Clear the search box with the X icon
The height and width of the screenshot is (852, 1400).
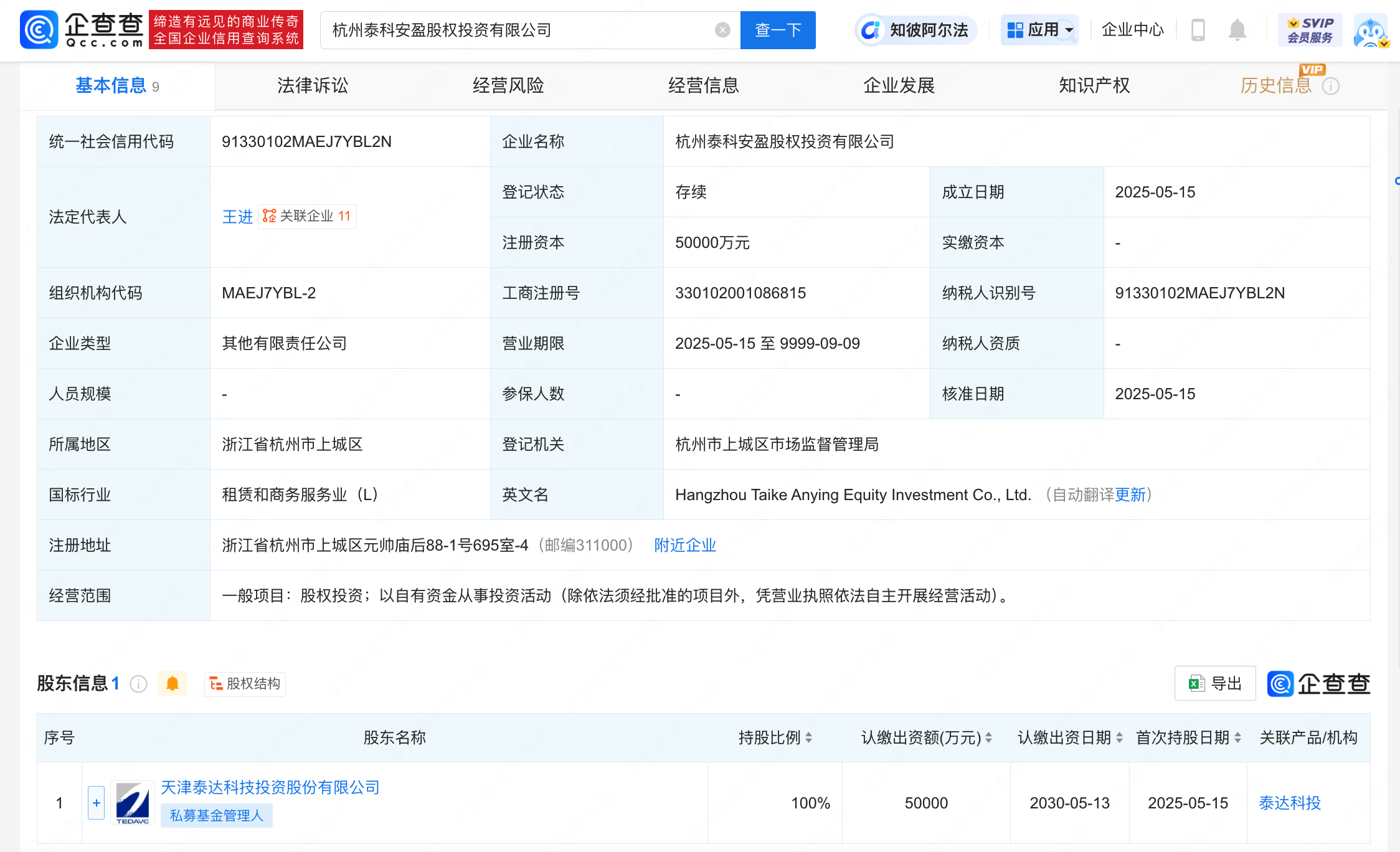coord(722,30)
